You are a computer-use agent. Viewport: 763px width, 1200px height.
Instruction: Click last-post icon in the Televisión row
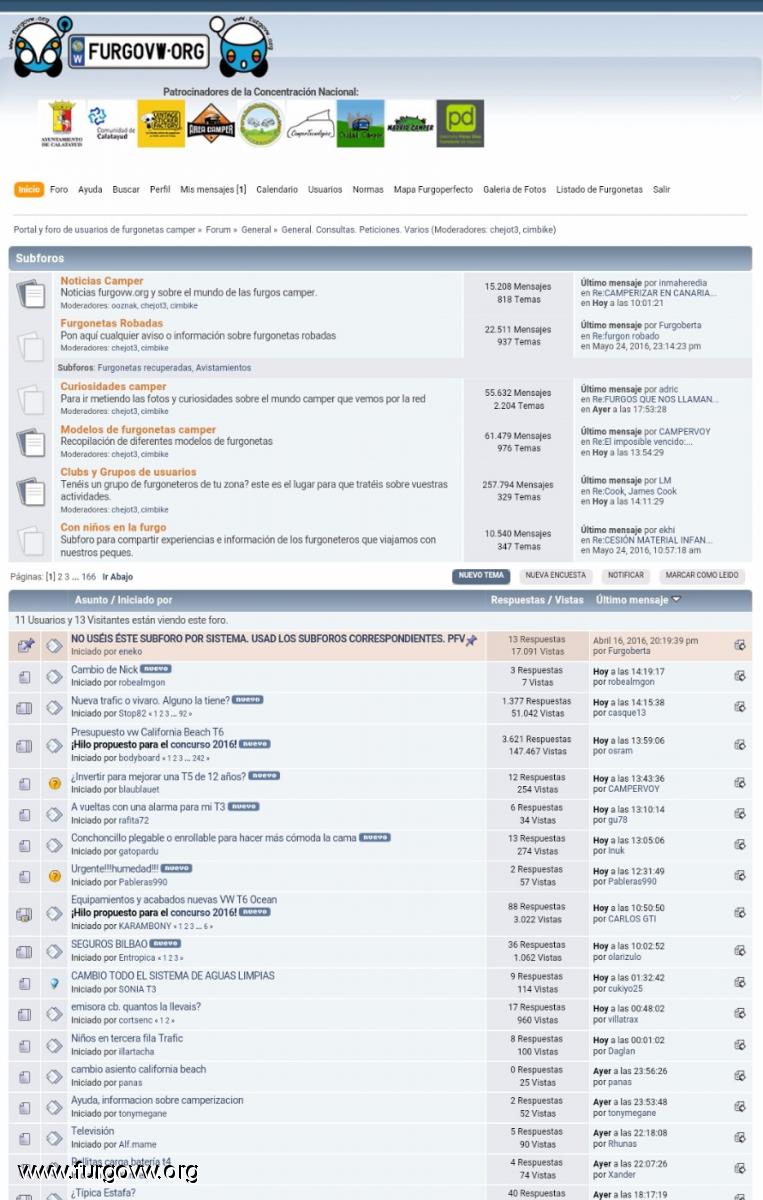pyautogui.click(x=740, y=1138)
